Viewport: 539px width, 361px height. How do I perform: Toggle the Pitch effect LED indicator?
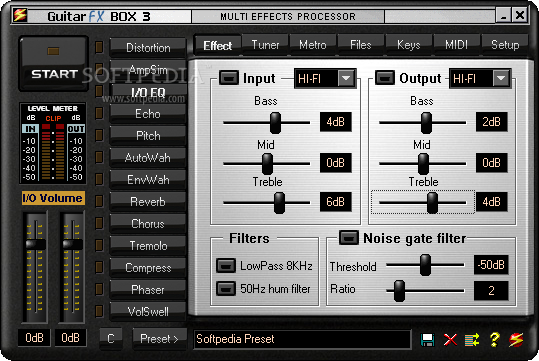click(99, 135)
